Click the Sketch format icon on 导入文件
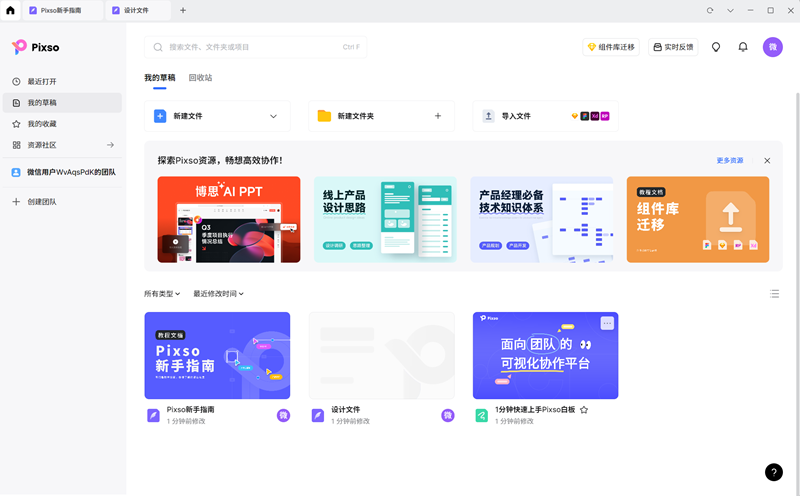This screenshot has height=496, width=800. point(574,116)
